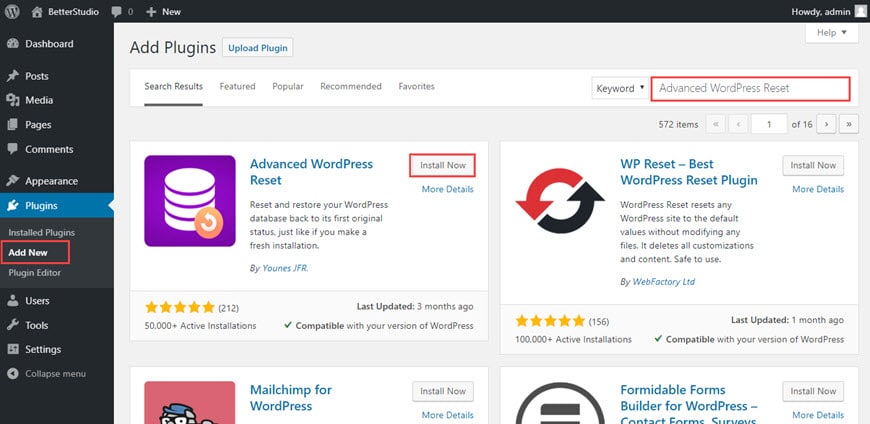870x424 pixels.
Task: Open author WebFactory Ltd link
Action: click(x=664, y=282)
